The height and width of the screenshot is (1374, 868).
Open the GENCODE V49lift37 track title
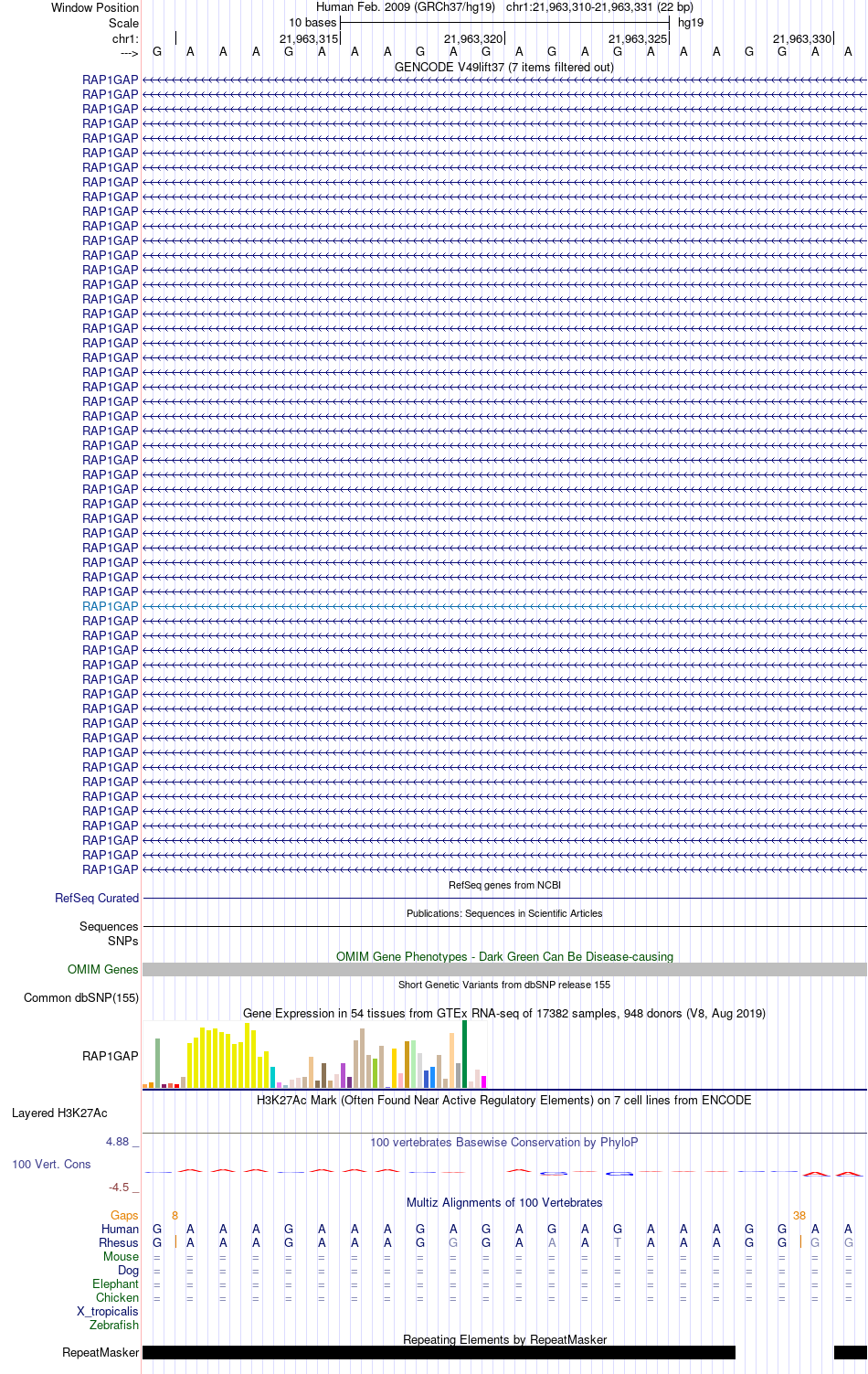click(x=504, y=68)
